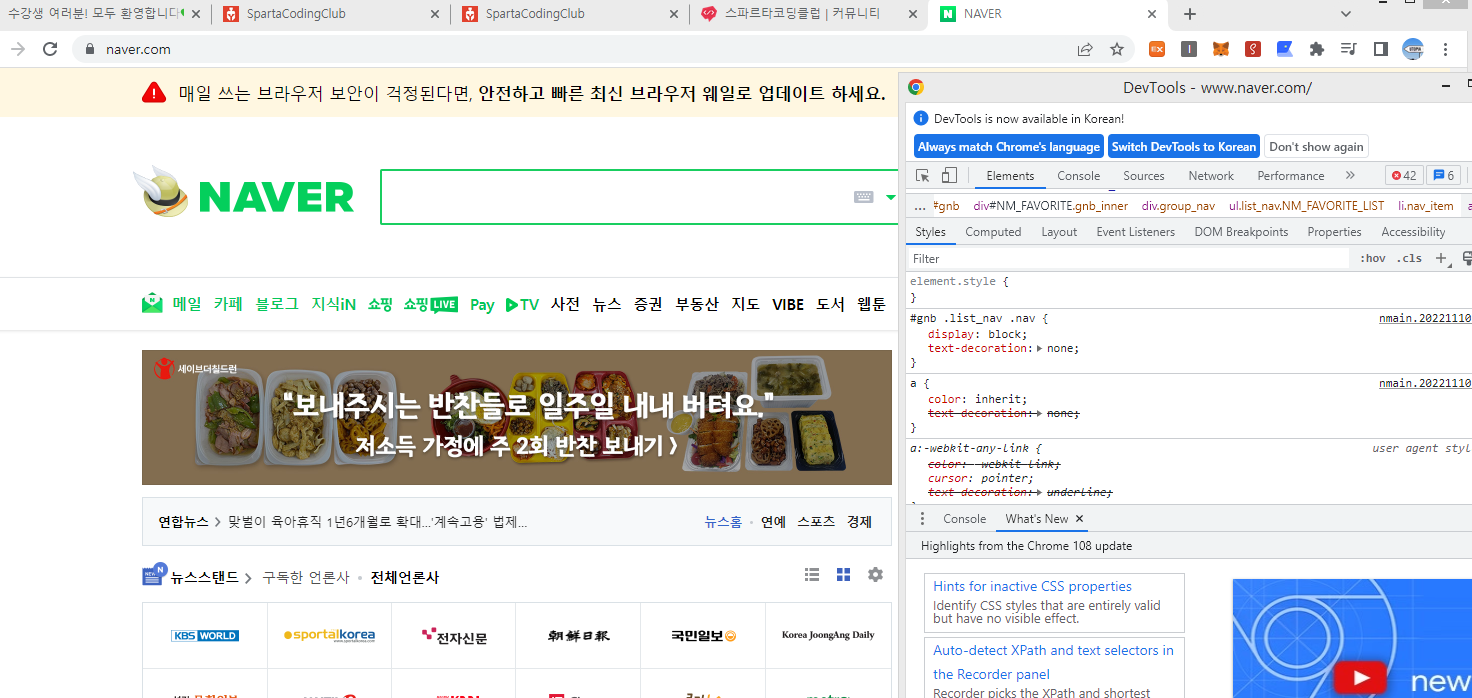Toggle the Chrome side panel icon

1381,49
